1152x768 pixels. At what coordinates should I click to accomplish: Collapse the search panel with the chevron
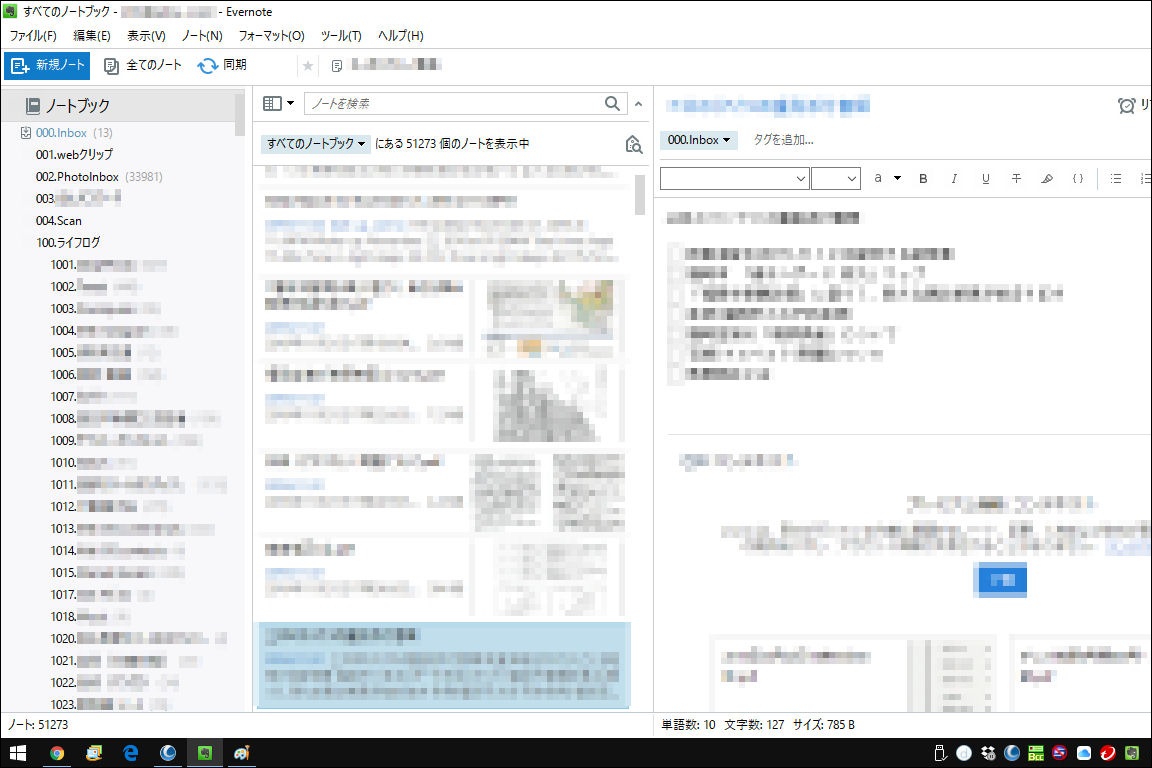638,104
